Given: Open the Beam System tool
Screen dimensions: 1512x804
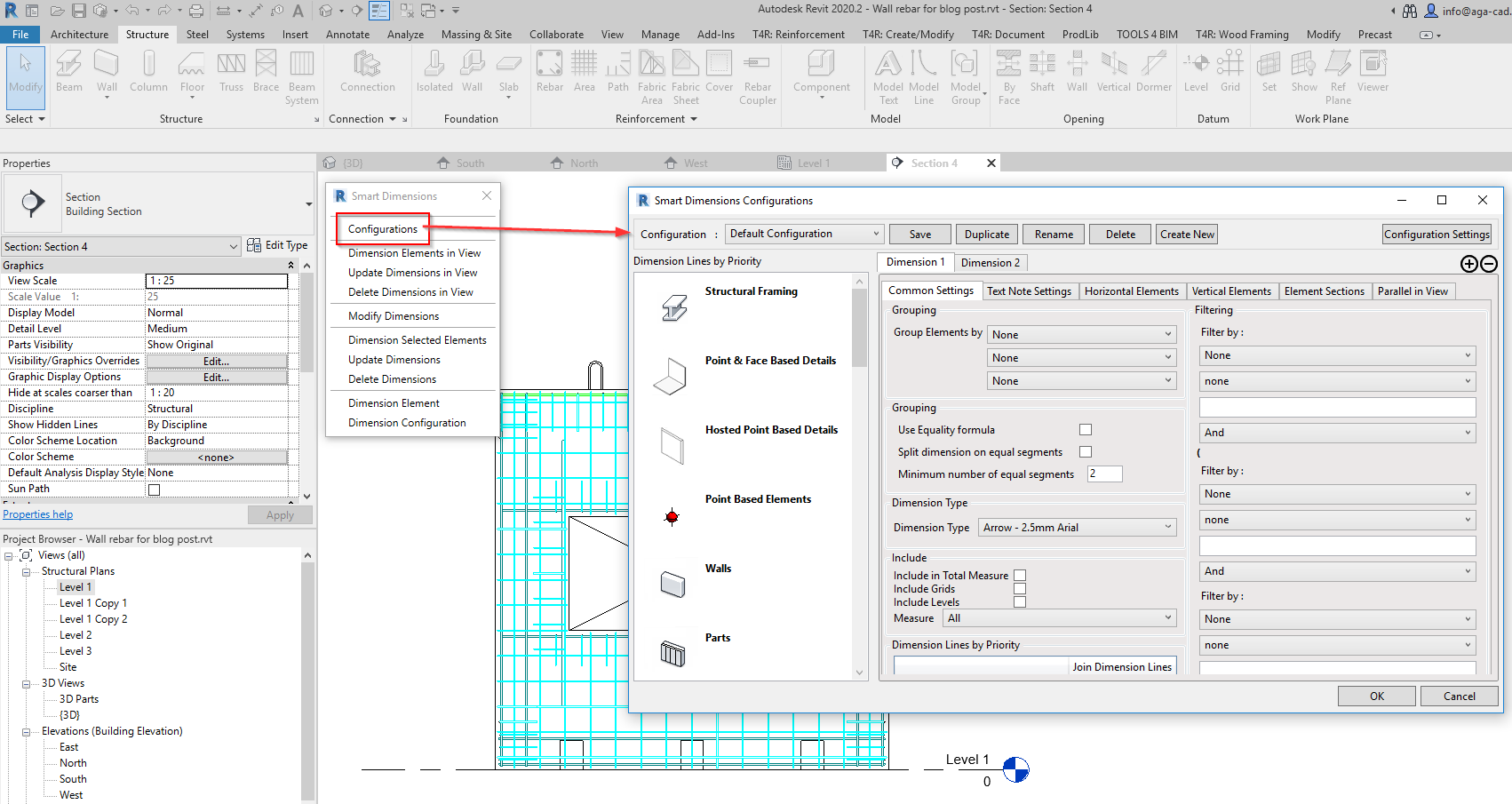Looking at the screenshot, I should tap(302, 77).
